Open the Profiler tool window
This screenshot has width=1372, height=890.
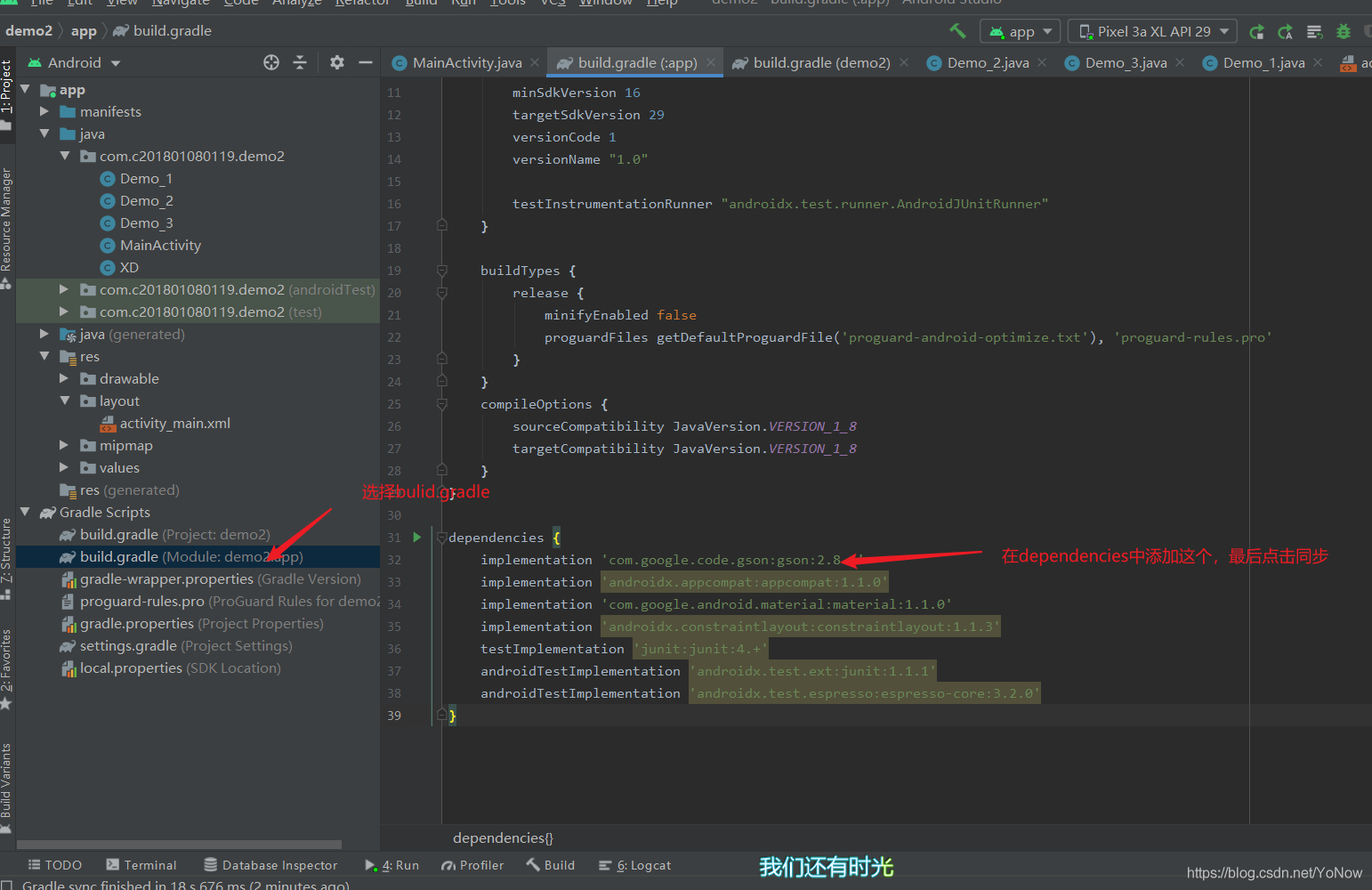tap(472, 865)
